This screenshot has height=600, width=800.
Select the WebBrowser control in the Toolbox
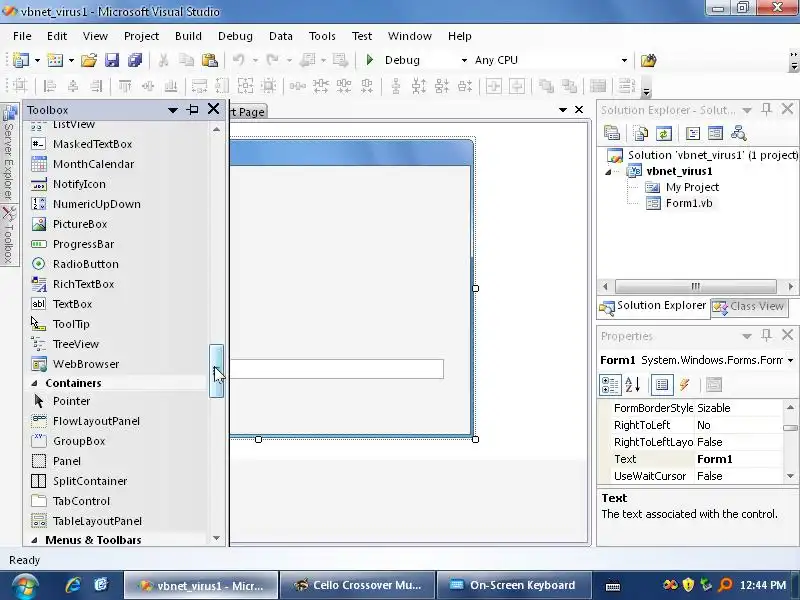click(86, 364)
